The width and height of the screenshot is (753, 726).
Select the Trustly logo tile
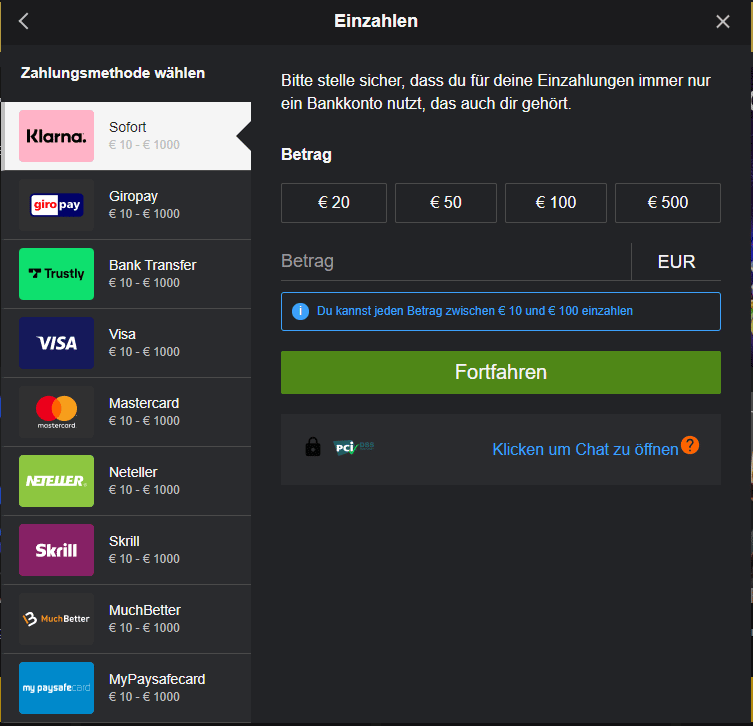pos(56,274)
